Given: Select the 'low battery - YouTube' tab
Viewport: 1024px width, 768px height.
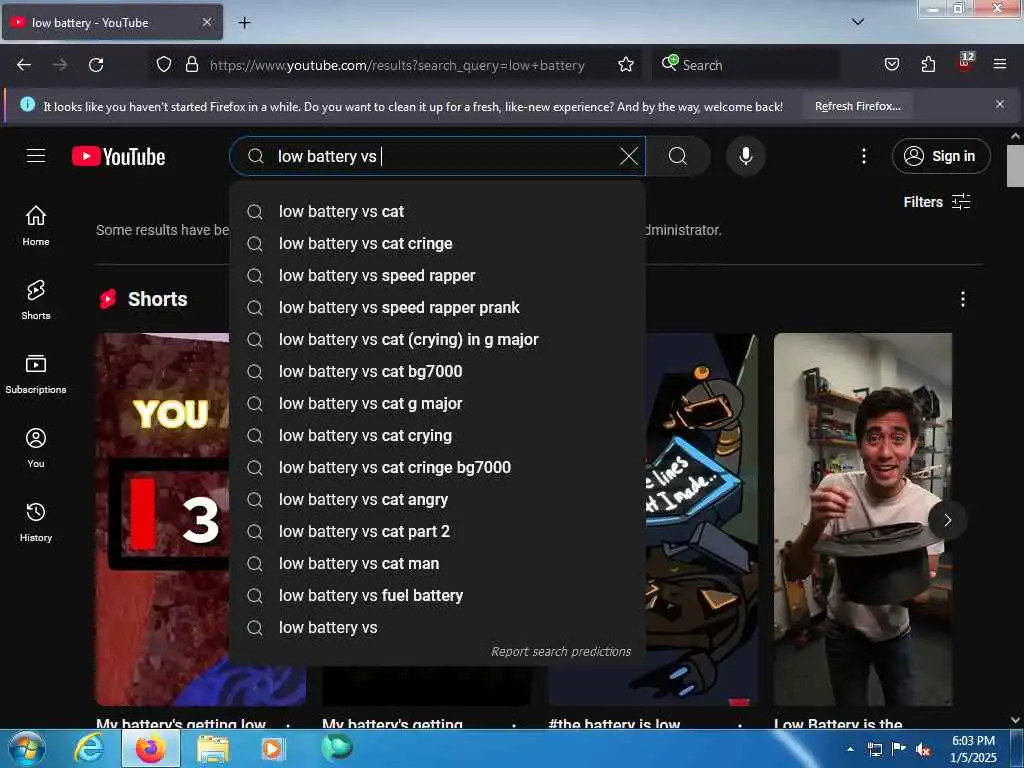Looking at the screenshot, I should click(x=112, y=23).
